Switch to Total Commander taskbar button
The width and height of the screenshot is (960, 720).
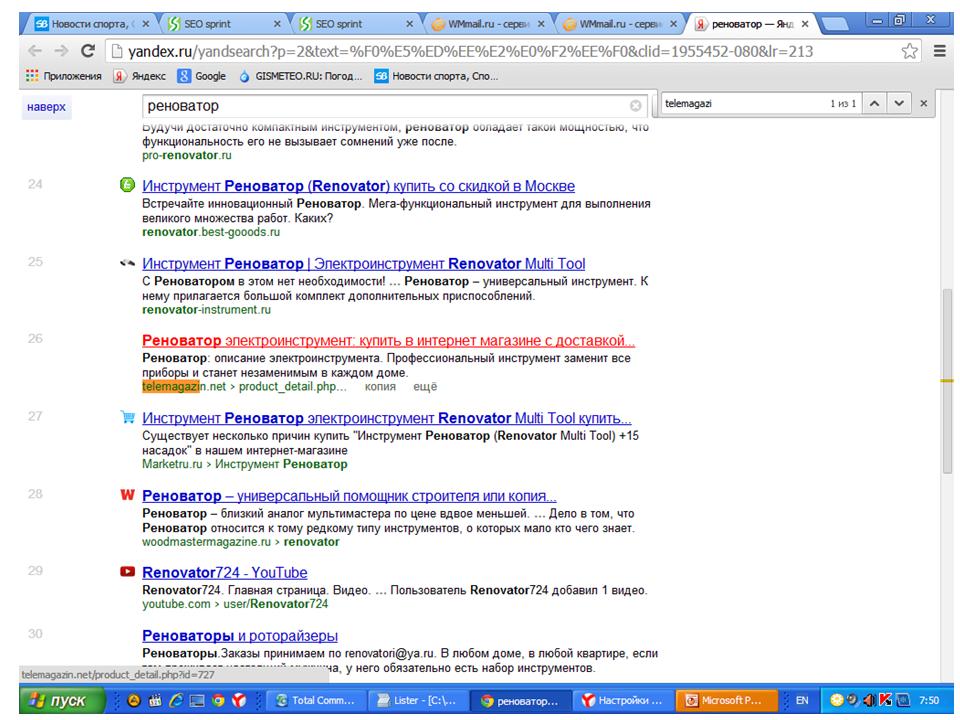click(x=316, y=700)
